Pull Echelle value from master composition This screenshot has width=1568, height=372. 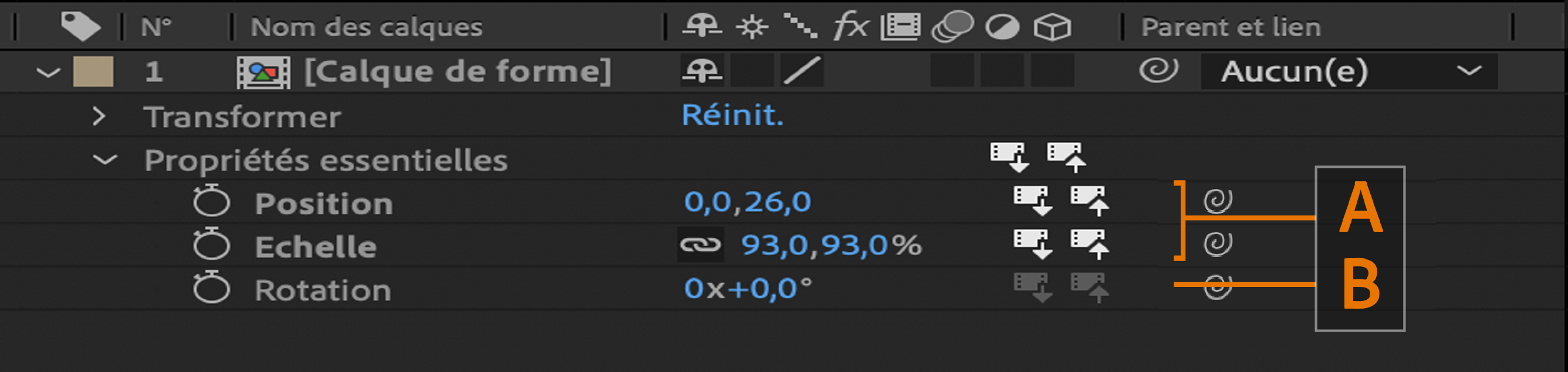click(1032, 244)
